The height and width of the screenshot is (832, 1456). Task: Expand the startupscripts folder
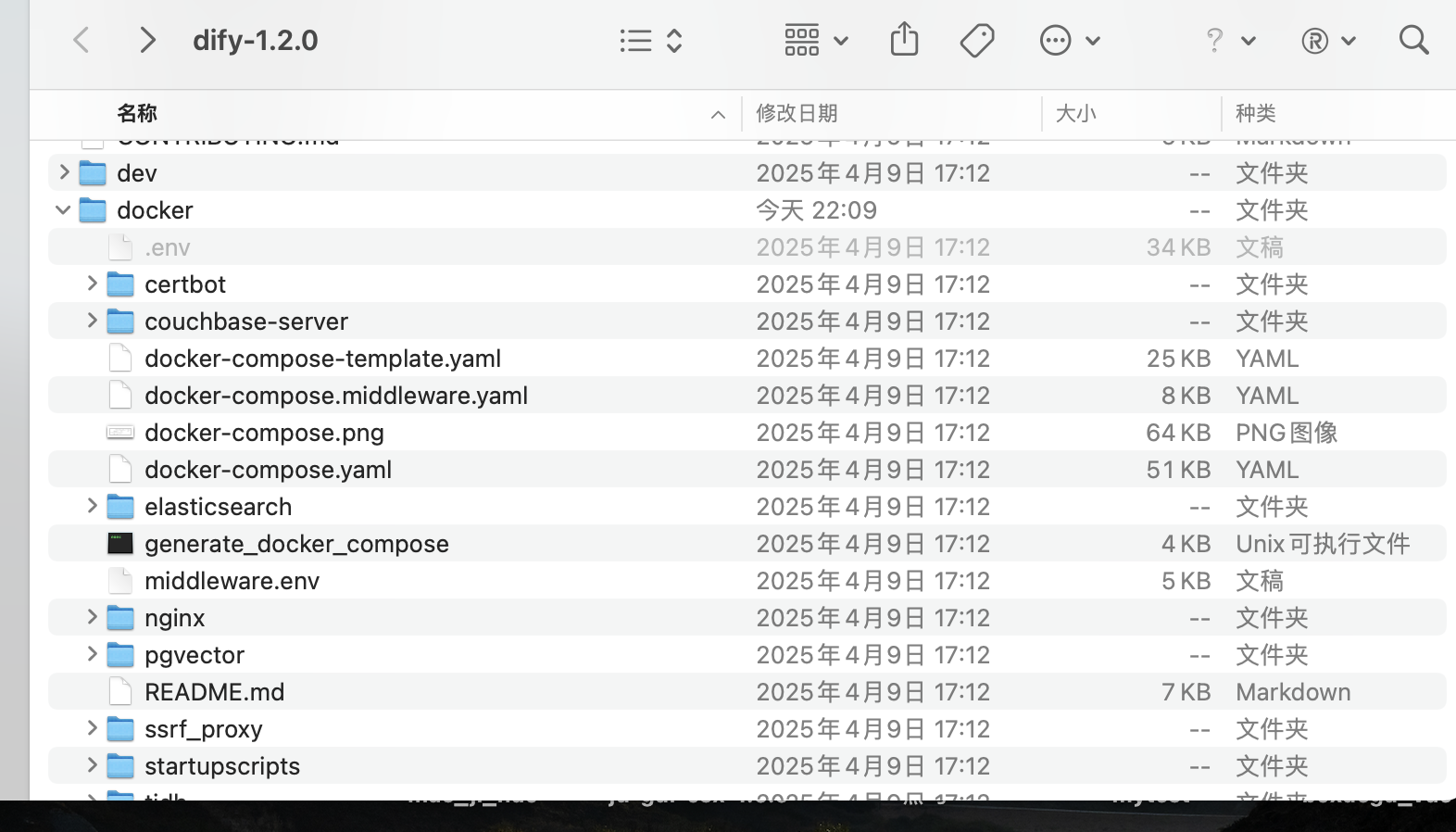click(x=91, y=765)
